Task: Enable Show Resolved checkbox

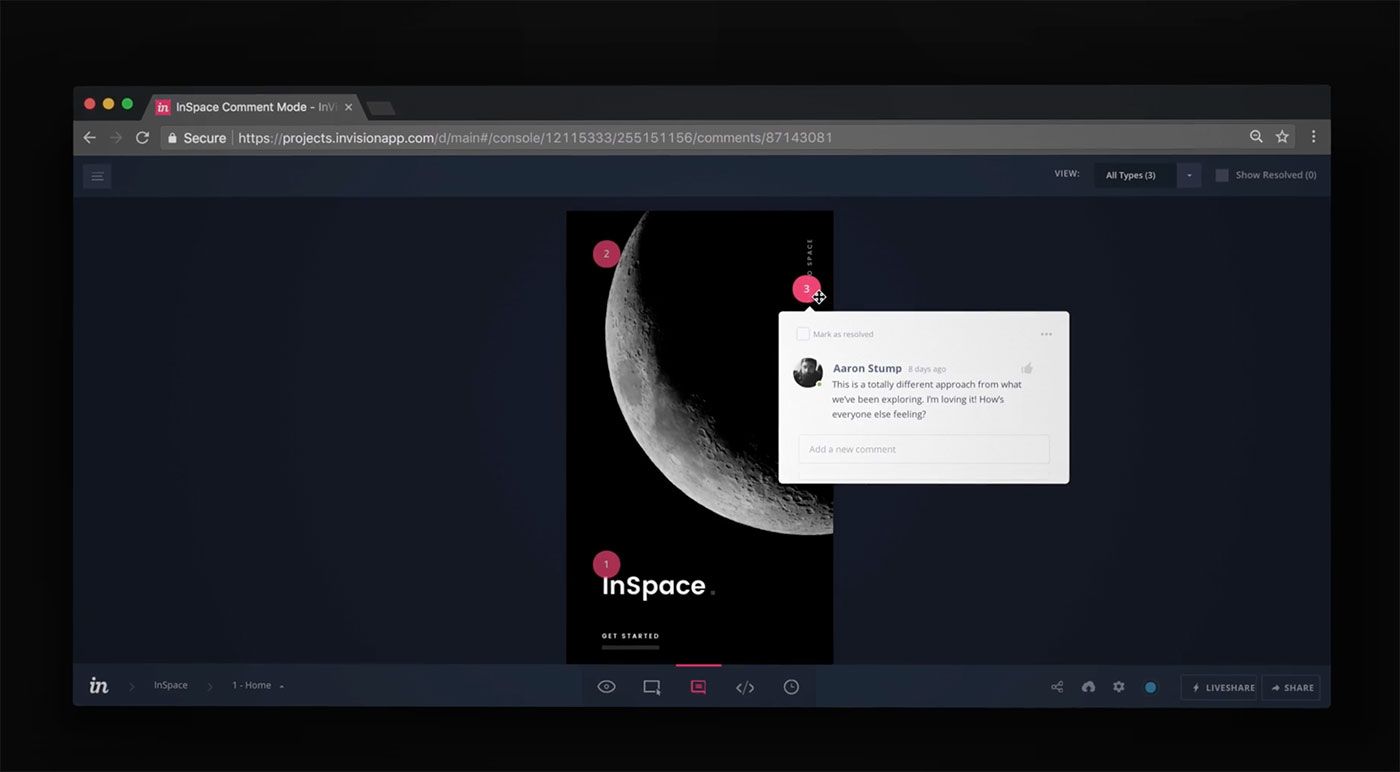Action: click(x=1222, y=175)
